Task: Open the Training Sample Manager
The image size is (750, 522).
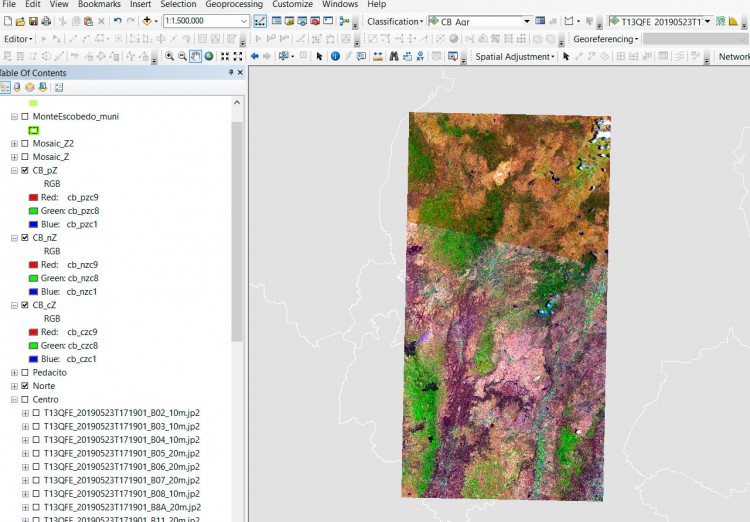Action: (540, 21)
